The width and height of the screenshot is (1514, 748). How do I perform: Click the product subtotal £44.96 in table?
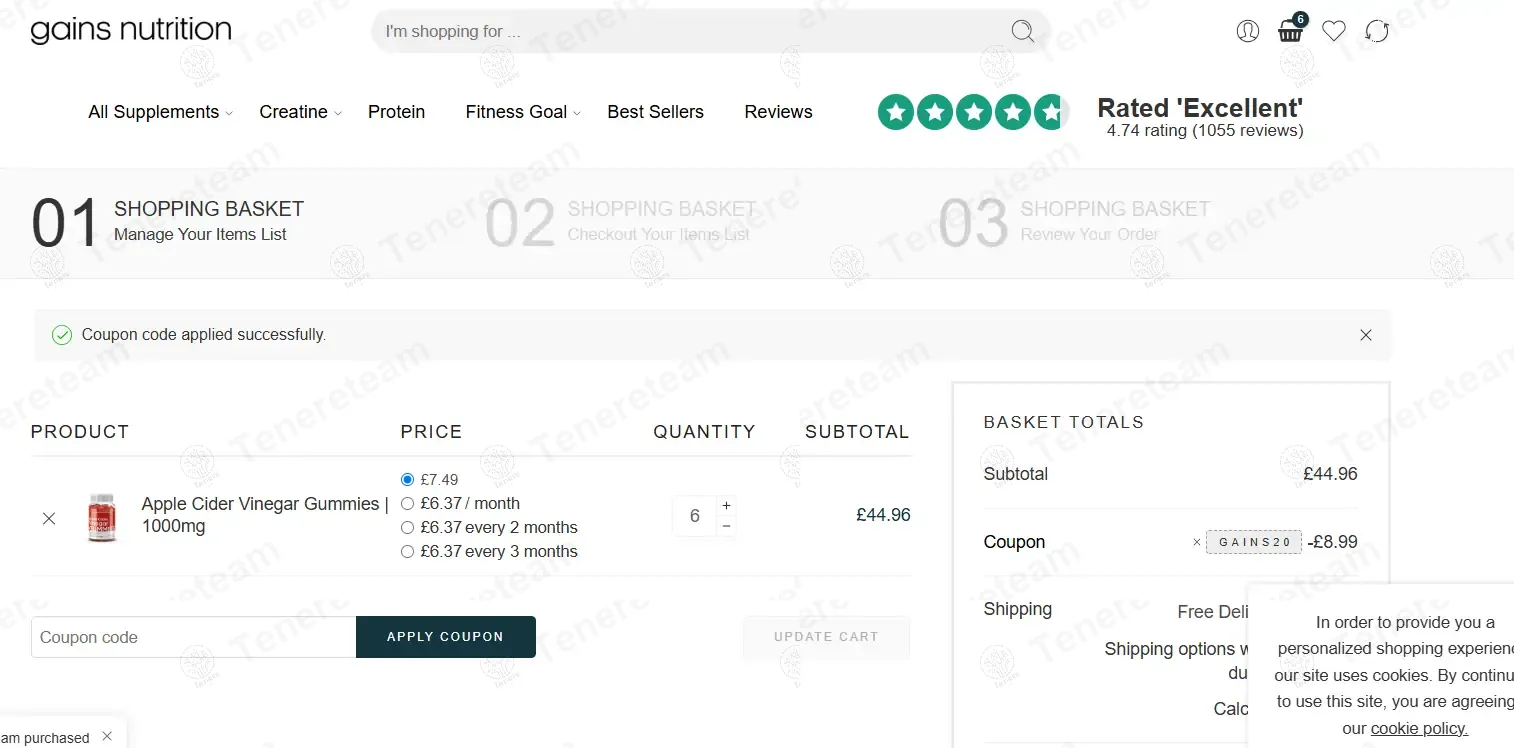[883, 516]
